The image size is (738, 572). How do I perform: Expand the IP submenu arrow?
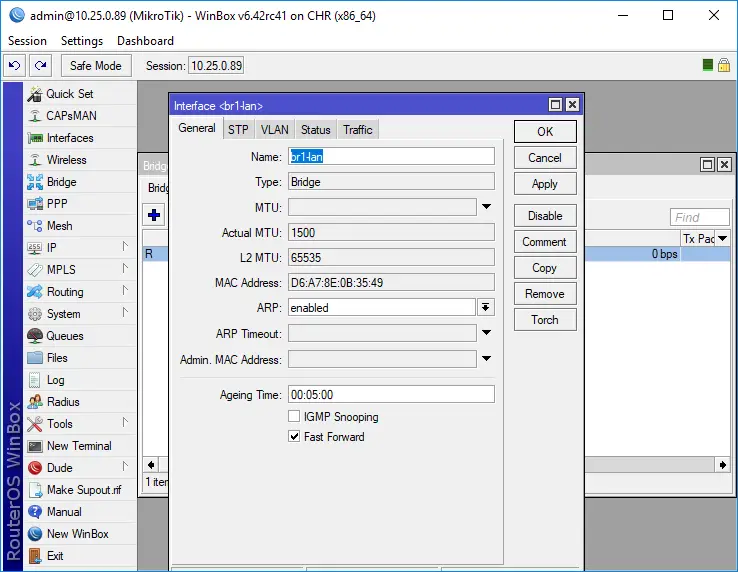point(125,246)
